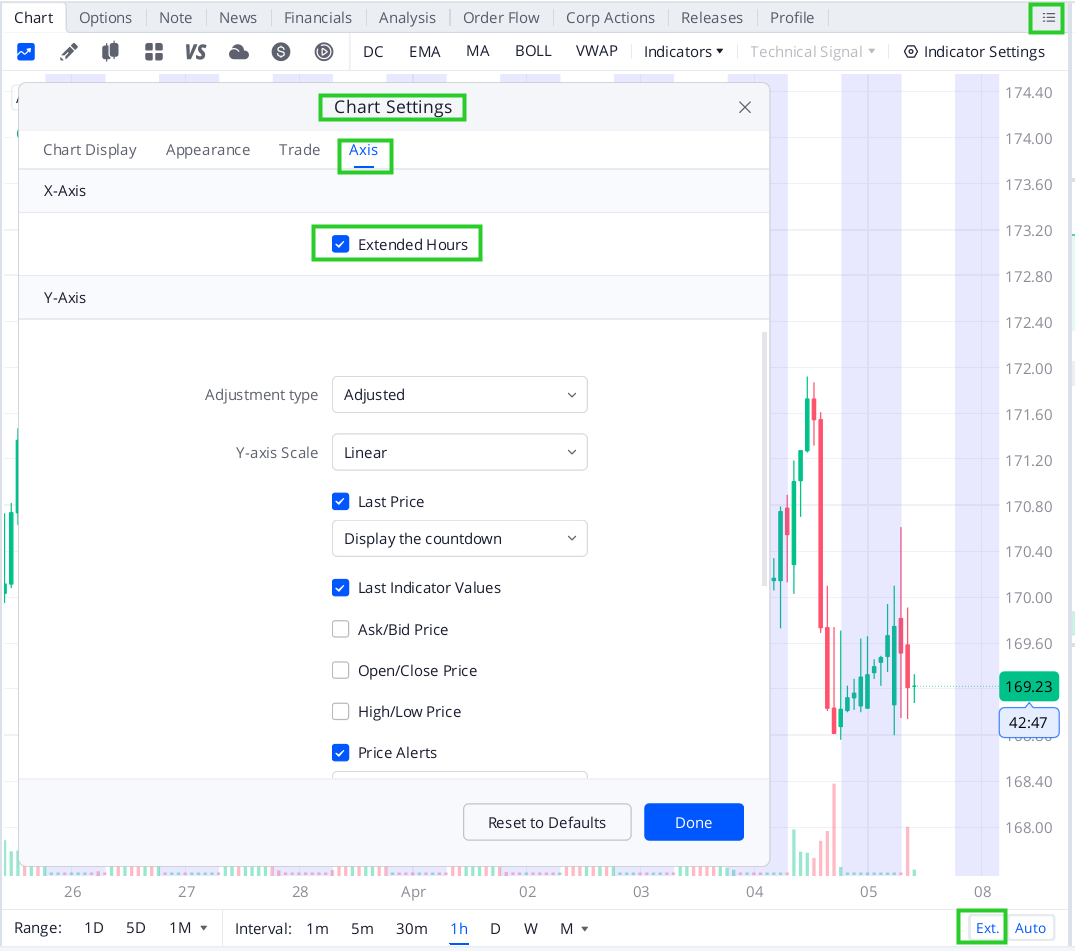Click the cloud save icon

tap(238, 51)
